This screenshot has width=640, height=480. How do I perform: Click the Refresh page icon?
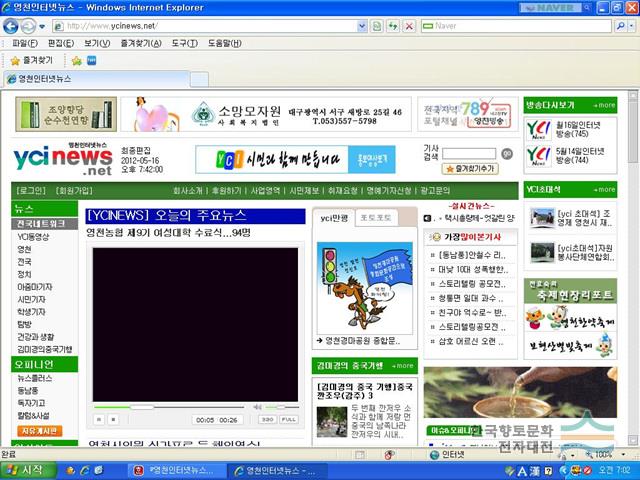tap(393, 27)
